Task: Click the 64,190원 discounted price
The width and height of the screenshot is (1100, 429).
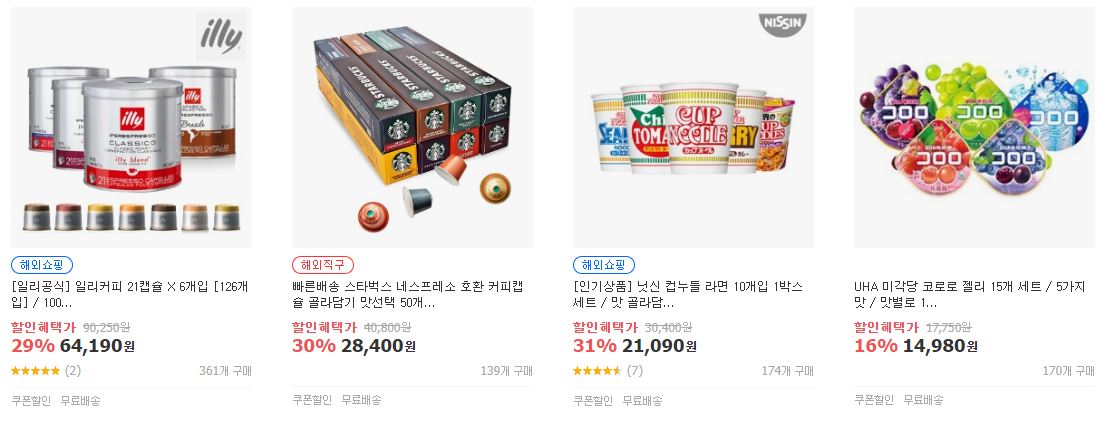Action: pos(98,346)
